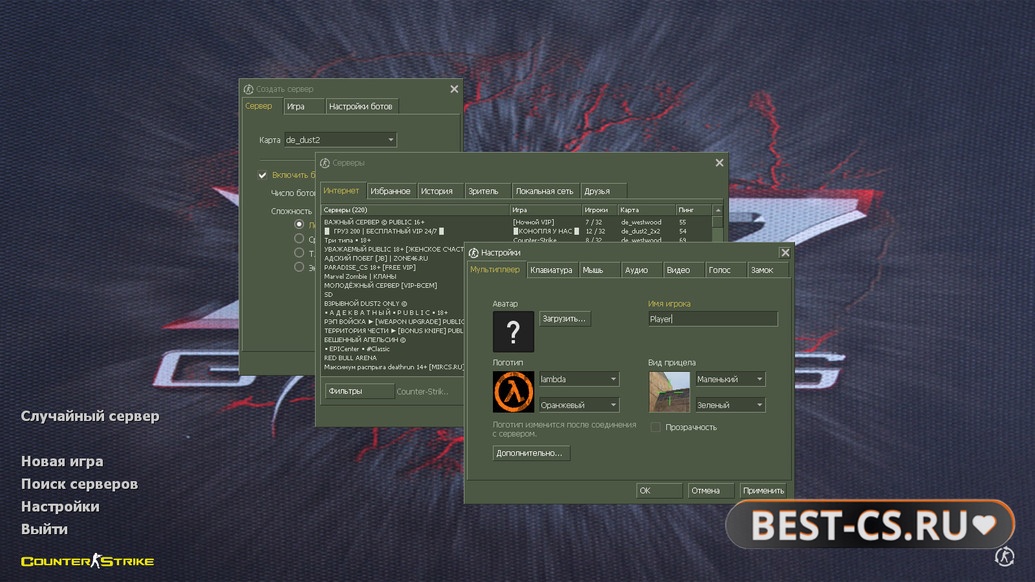Open Настройки from main menu

click(60, 506)
